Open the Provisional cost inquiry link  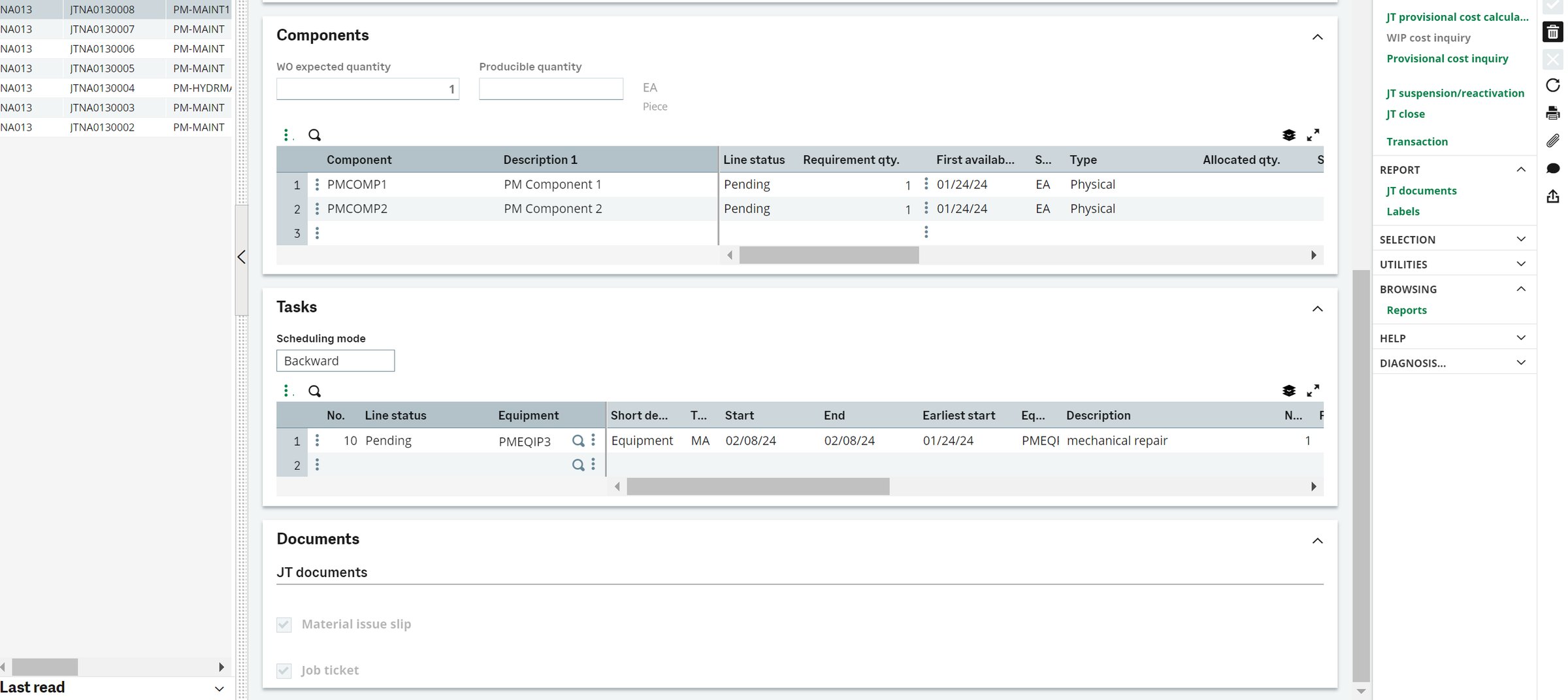[1448, 58]
